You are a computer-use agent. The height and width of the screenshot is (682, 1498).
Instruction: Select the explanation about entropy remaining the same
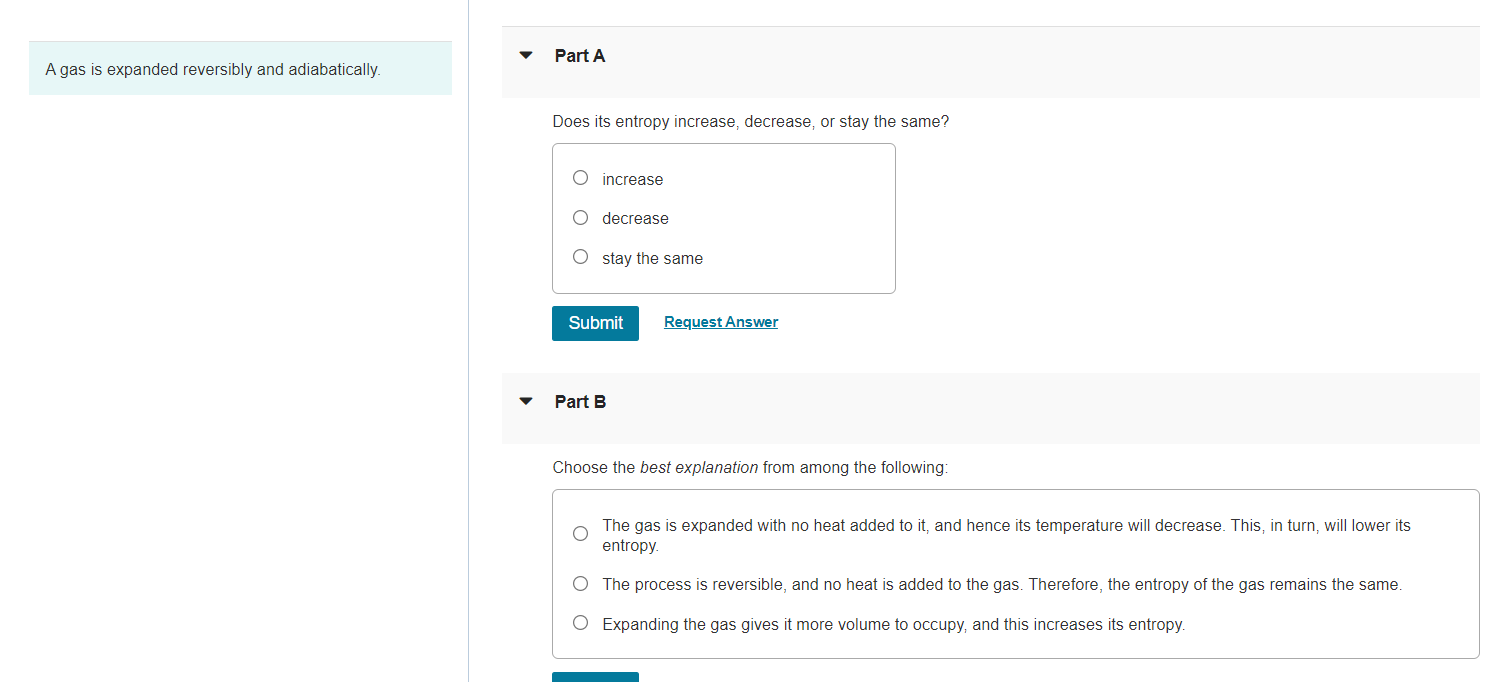point(580,583)
